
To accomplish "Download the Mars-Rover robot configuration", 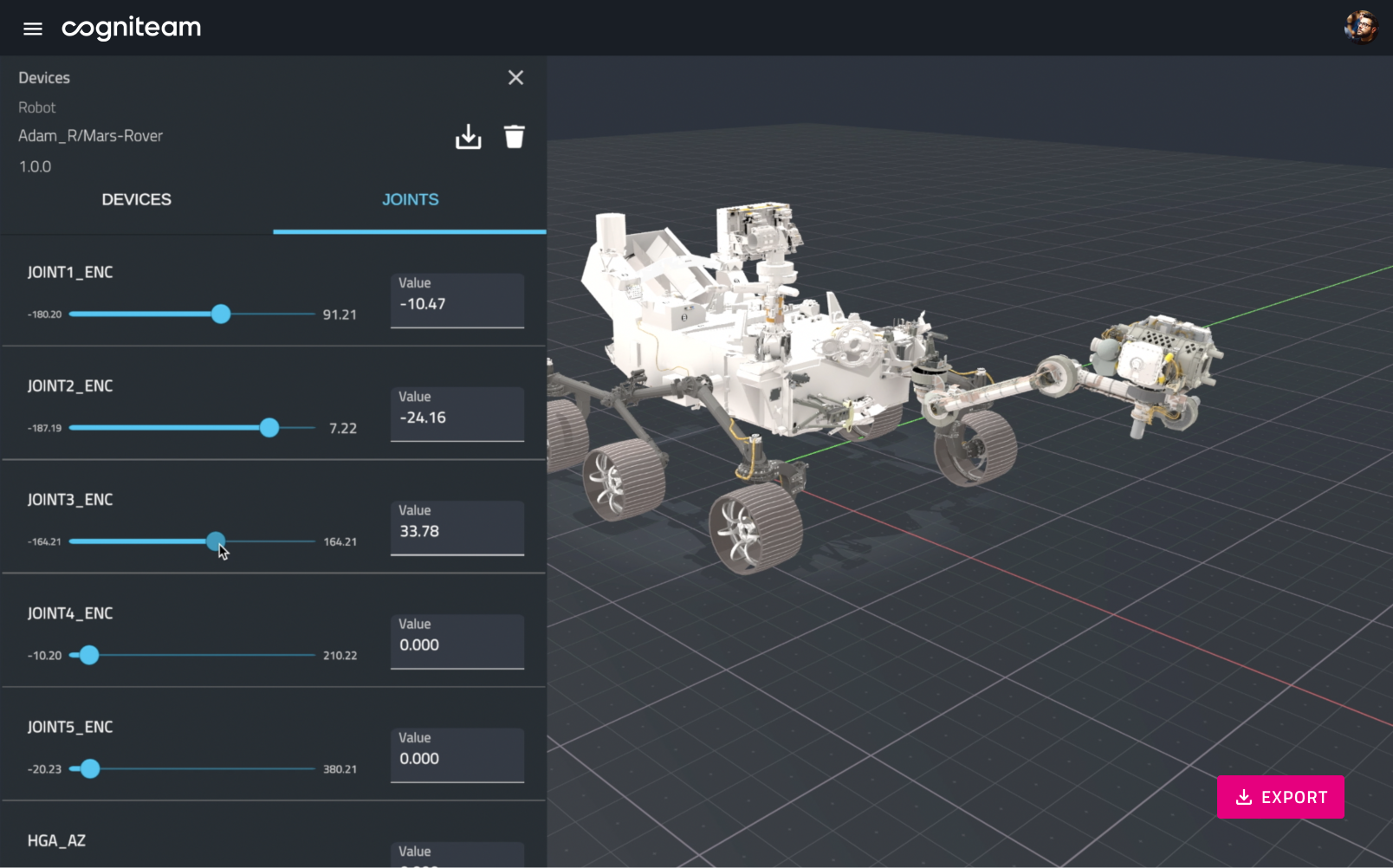I will (468, 136).
